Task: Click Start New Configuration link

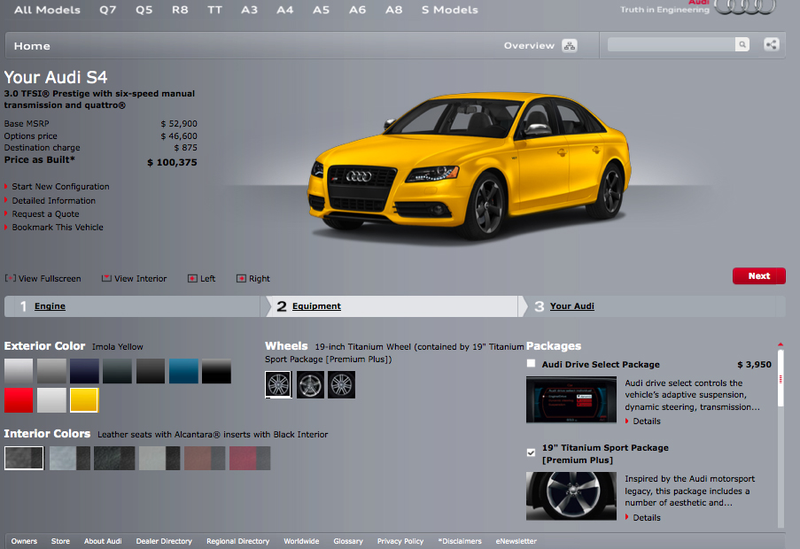Action: pyautogui.click(x=61, y=187)
